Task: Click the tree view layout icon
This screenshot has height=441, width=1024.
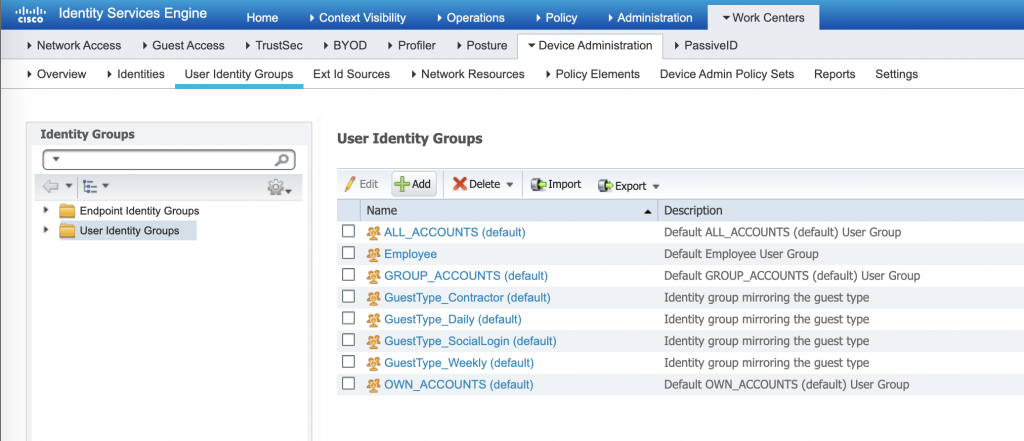Action: [90, 187]
